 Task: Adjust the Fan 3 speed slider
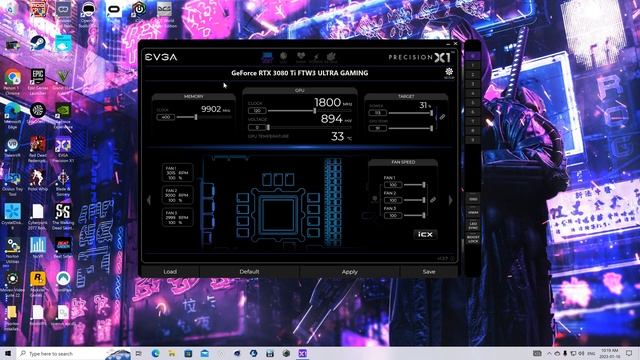[x=414, y=215]
